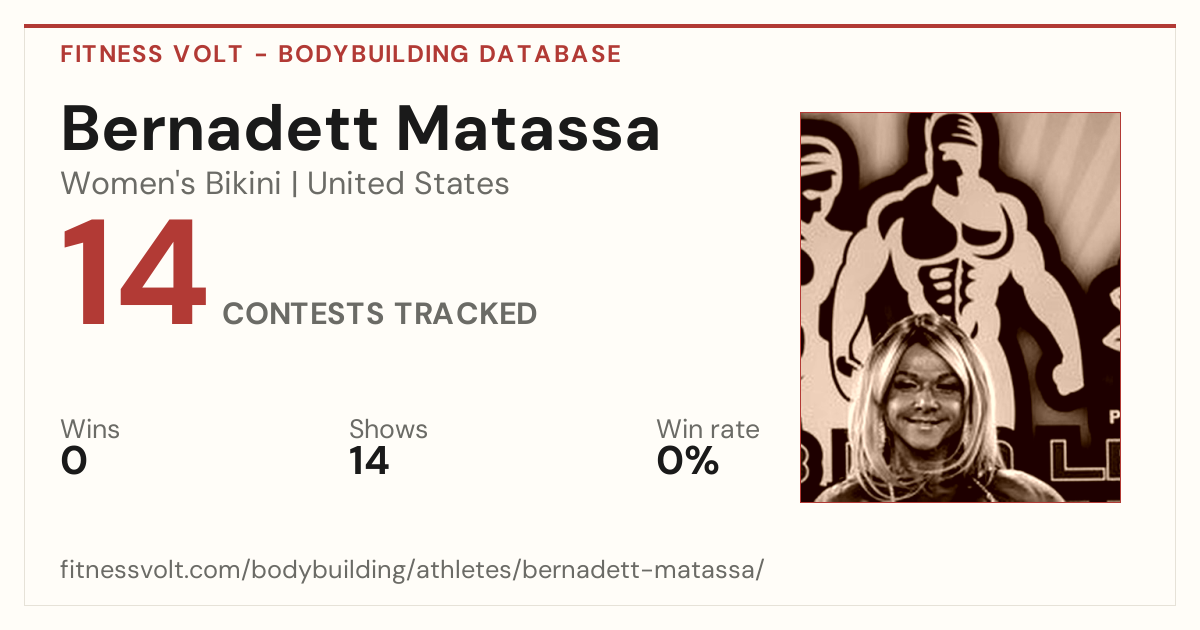Select the Win rate label
The width and height of the screenshot is (1200, 630).
pyautogui.click(x=708, y=430)
